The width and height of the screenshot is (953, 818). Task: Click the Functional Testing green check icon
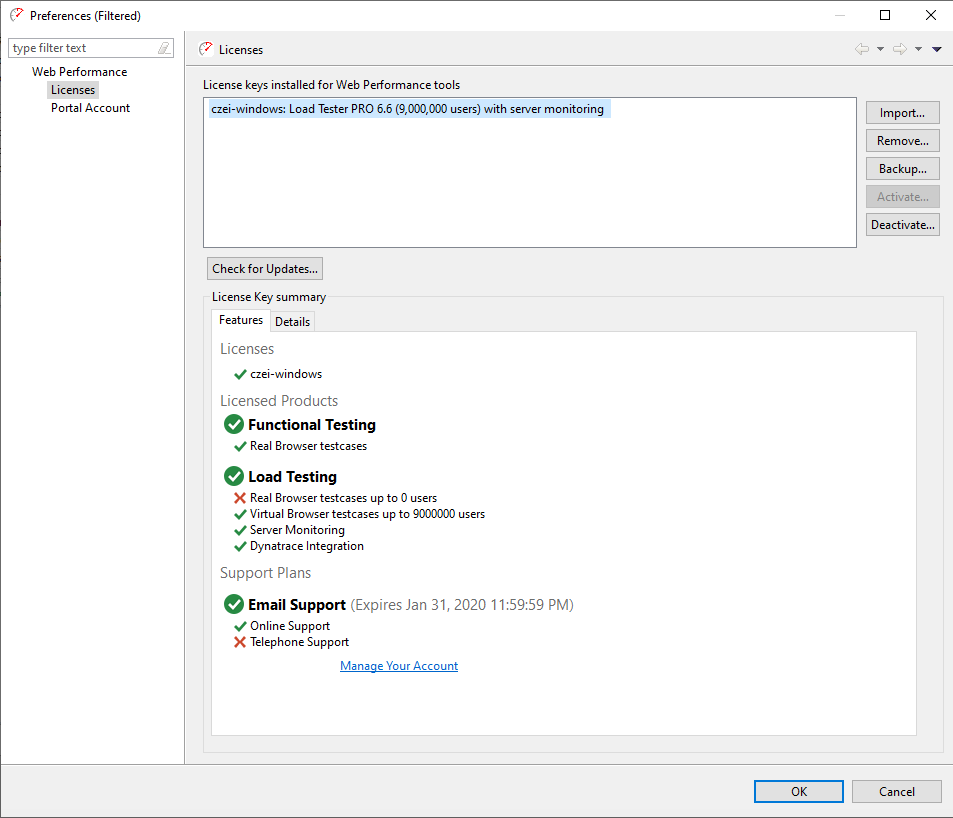[234, 424]
